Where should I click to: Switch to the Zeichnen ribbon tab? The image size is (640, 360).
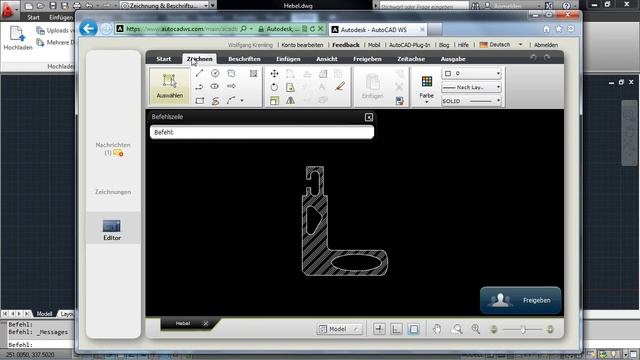(x=200, y=59)
